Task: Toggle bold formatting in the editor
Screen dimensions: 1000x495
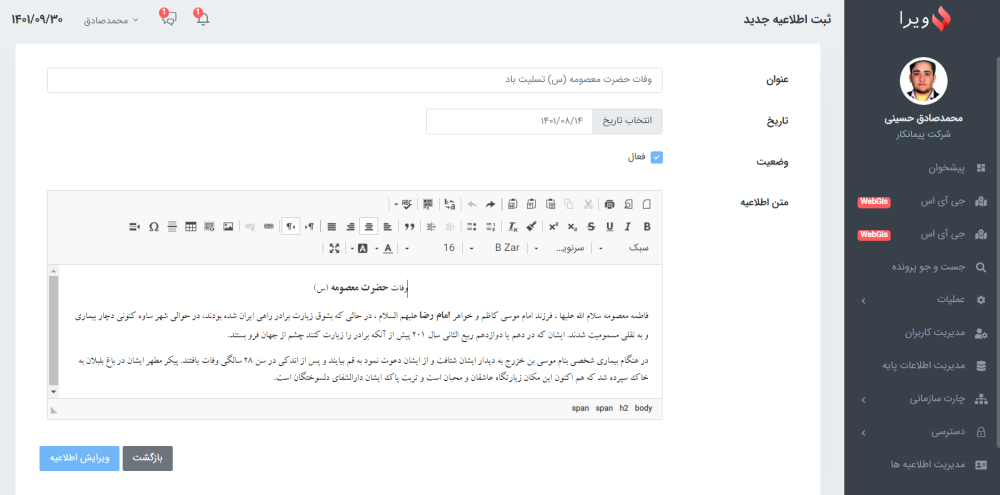Action: click(647, 226)
